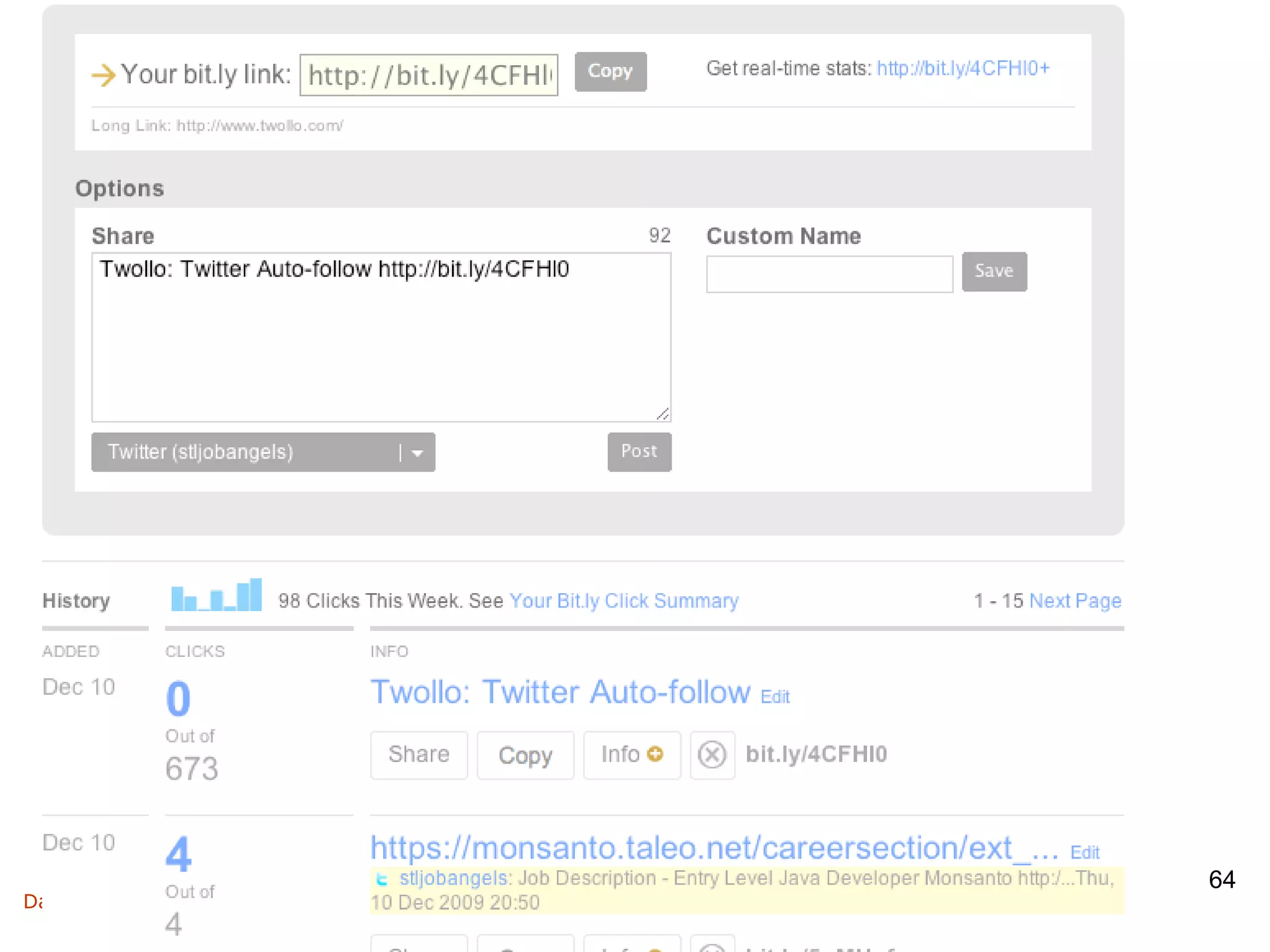Click Share button under Twollo entry

[x=419, y=754]
